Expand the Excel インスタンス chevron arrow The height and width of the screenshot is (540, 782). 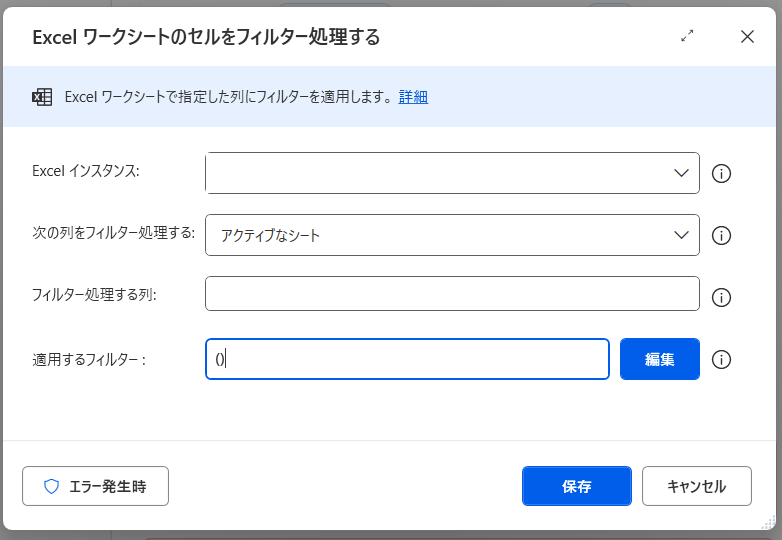pyautogui.click(x=682, y=173)
